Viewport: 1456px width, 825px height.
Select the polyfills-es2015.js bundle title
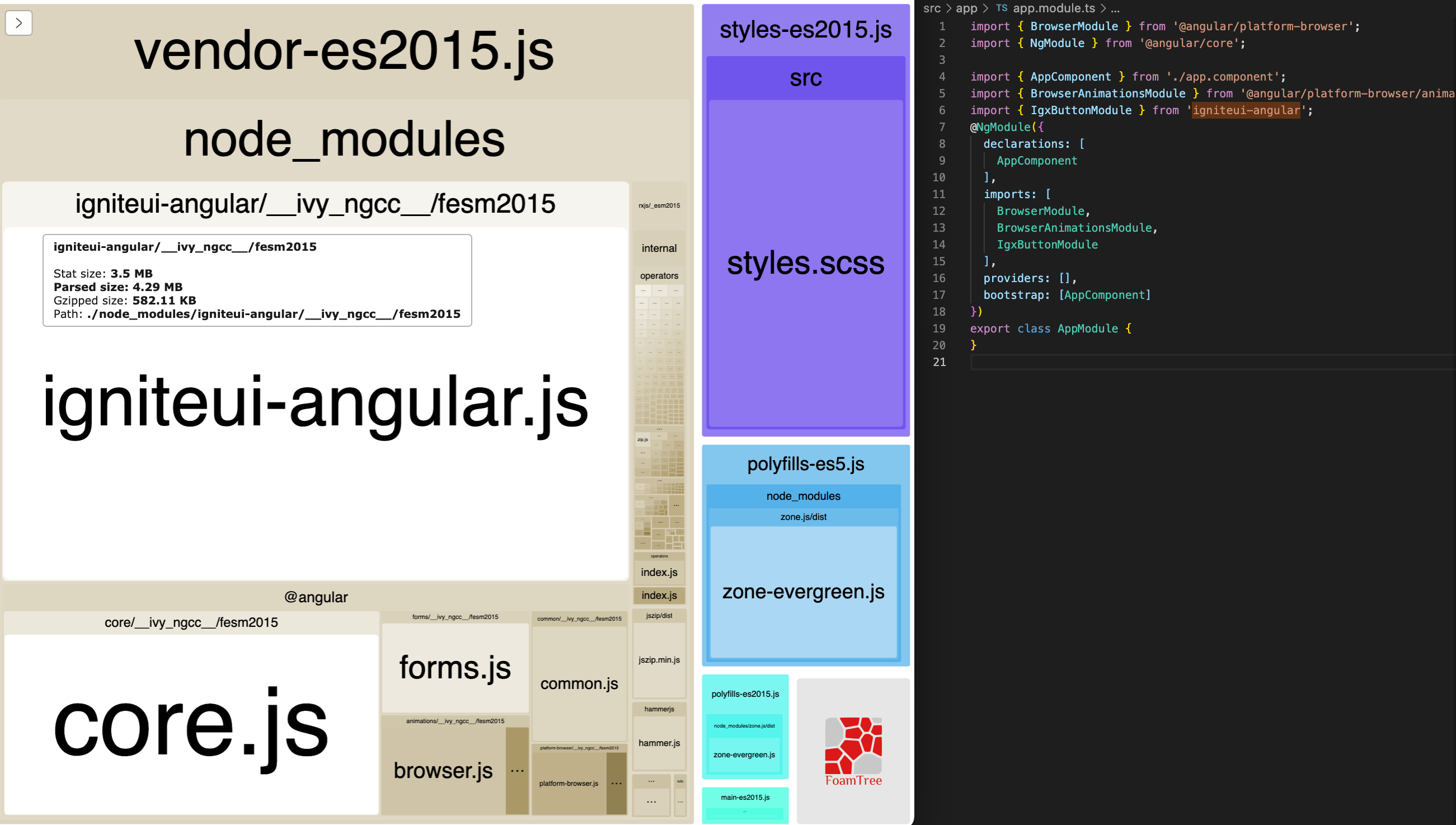pyautogui.click(x=745, y=694)
